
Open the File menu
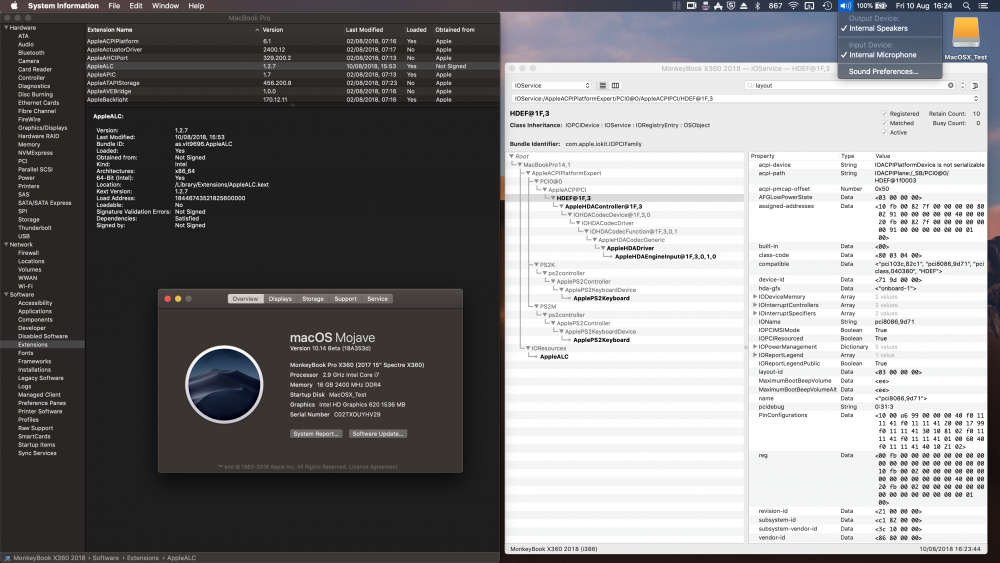pos(114,6)
